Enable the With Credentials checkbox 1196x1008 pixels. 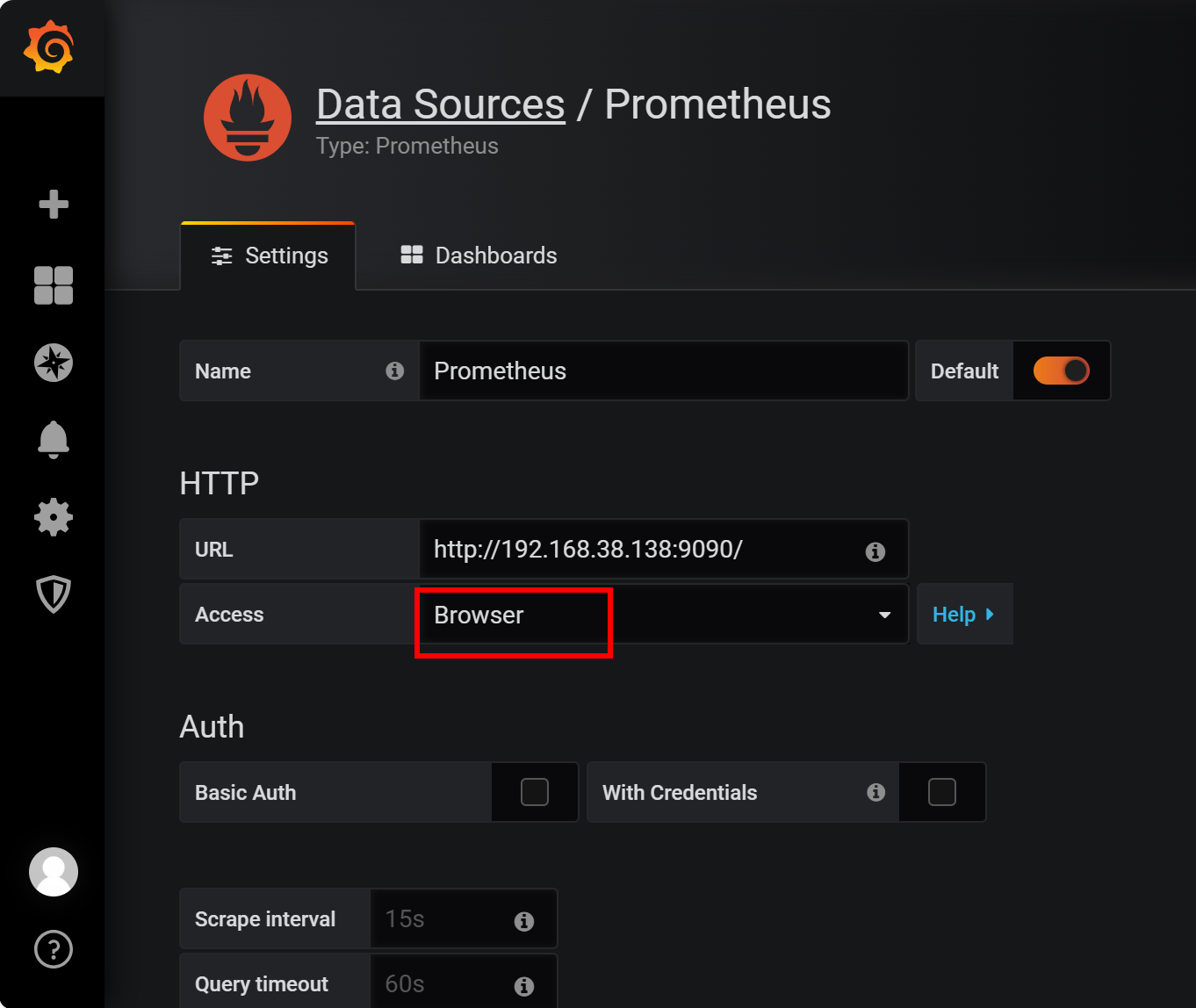click(942, 792)
